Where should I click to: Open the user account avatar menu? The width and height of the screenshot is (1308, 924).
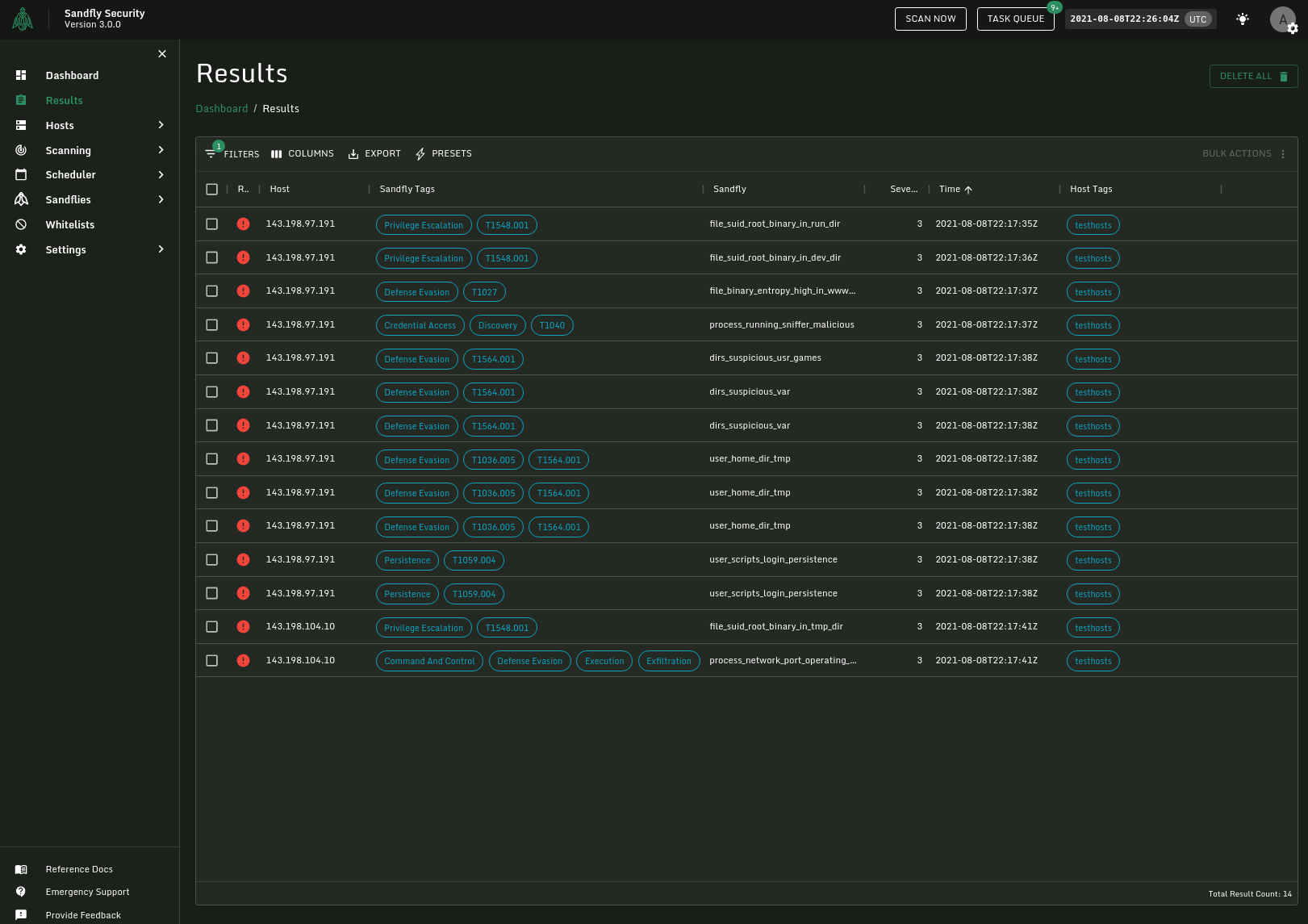[1282, 19]
